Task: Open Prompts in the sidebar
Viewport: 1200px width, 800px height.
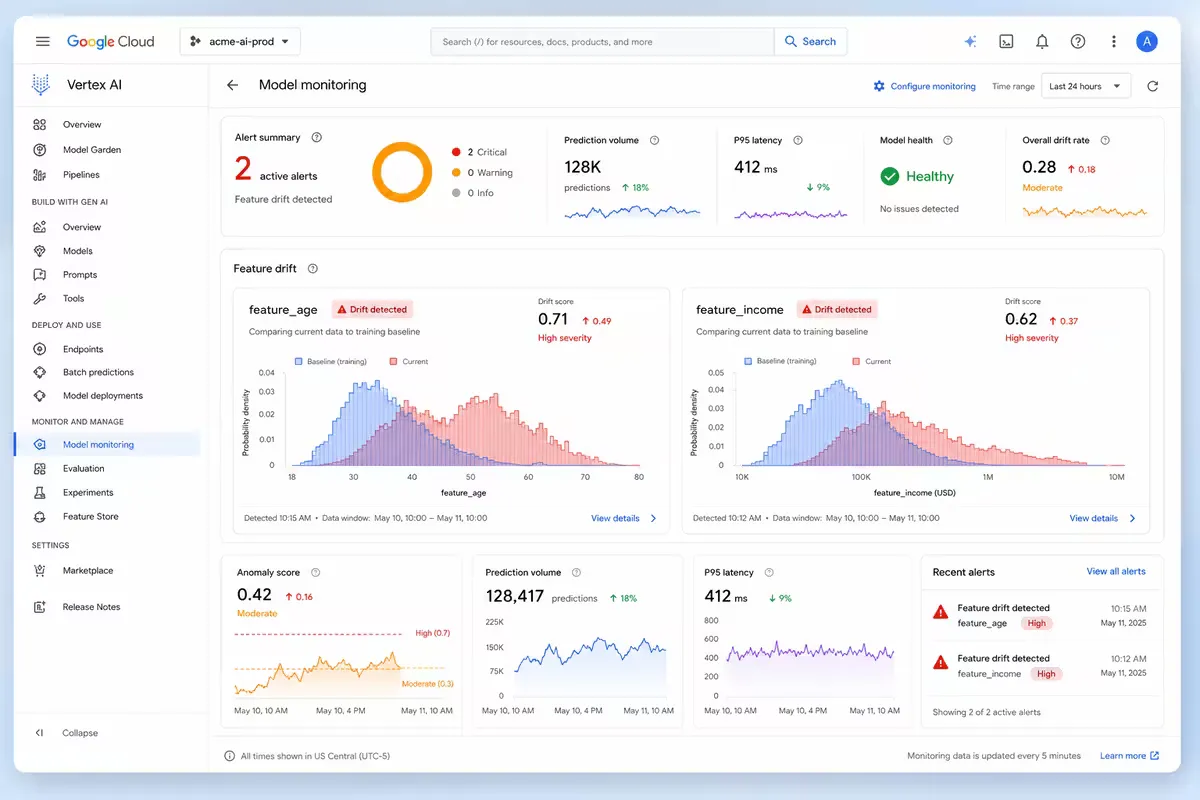Action: click(107, 275)
